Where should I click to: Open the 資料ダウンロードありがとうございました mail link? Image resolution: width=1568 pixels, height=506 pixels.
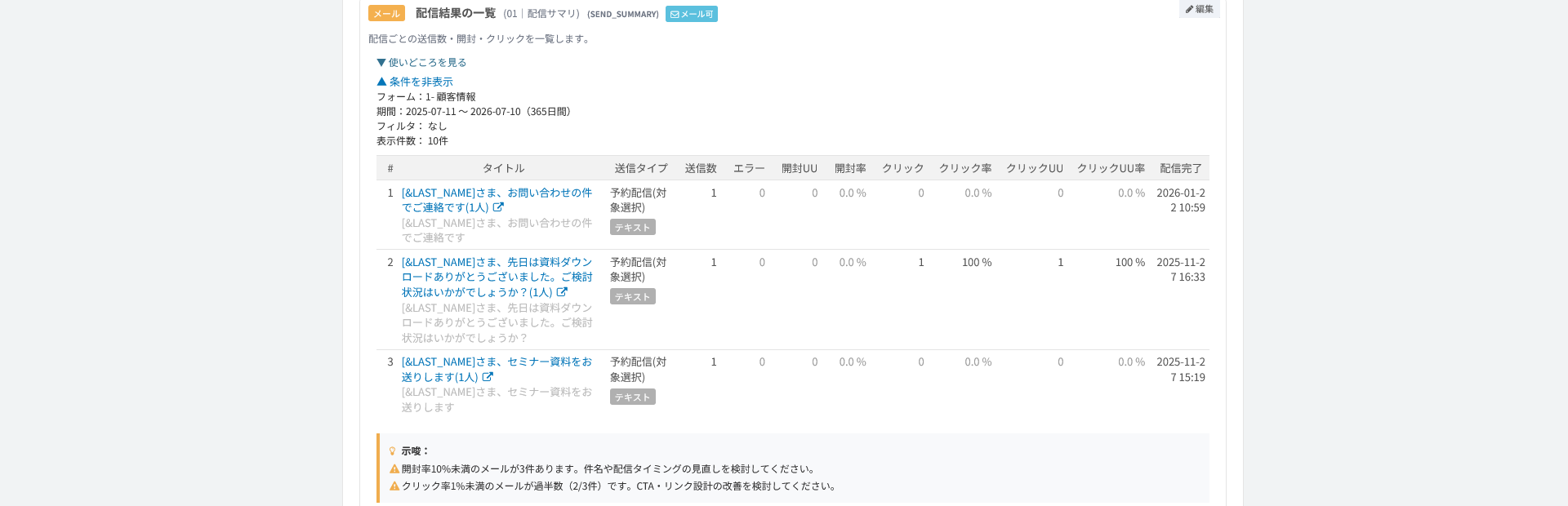(x=497, y=277)
